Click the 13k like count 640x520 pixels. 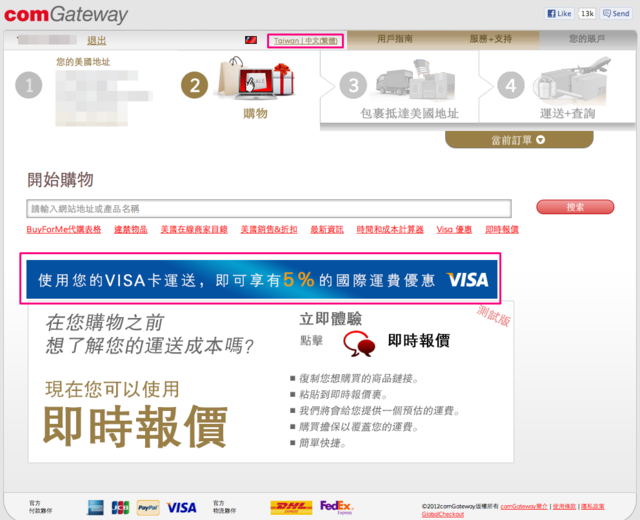[587, 13]
